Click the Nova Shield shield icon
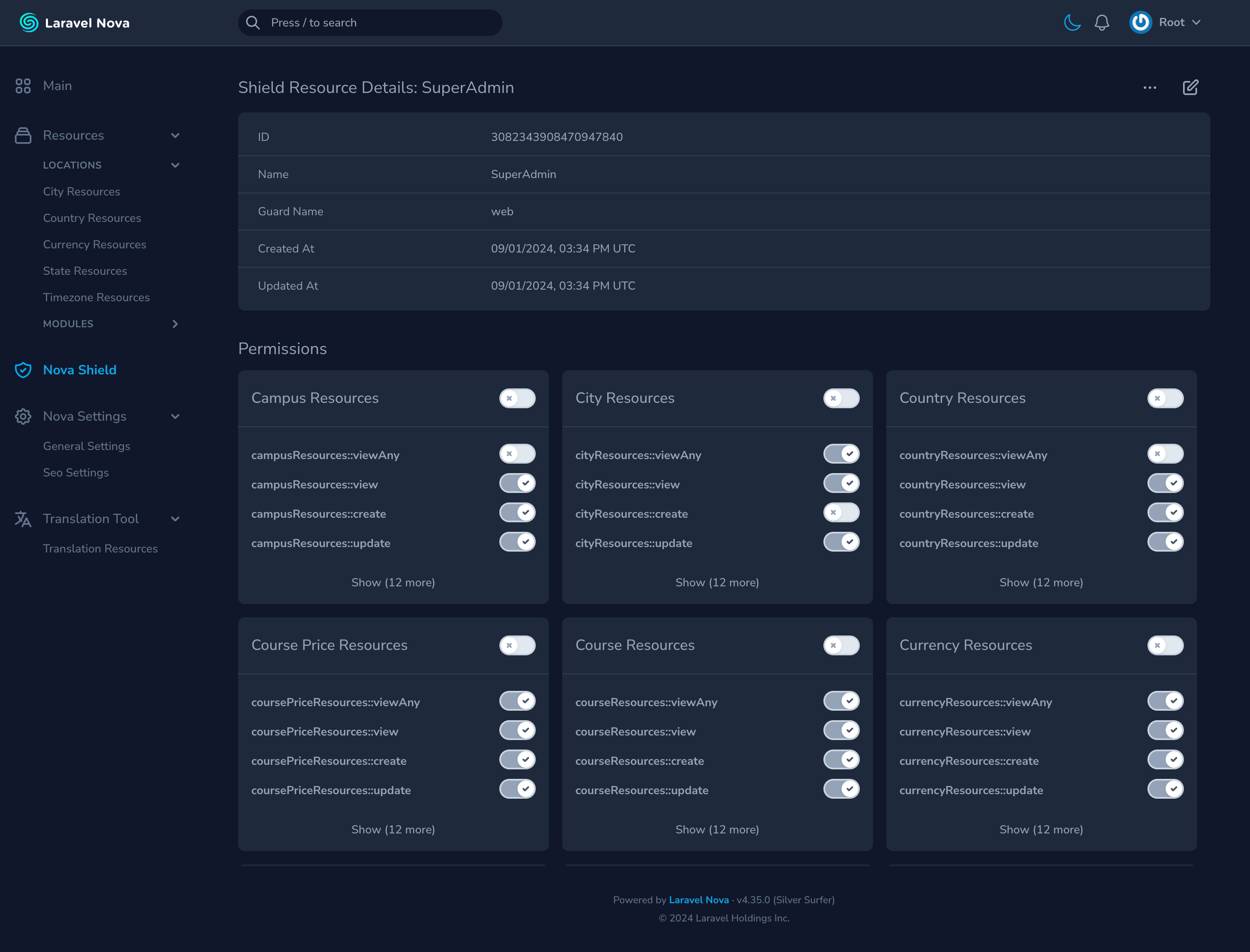The height and width of the screenshot is (952, 1250). click(x=23, y=370)
